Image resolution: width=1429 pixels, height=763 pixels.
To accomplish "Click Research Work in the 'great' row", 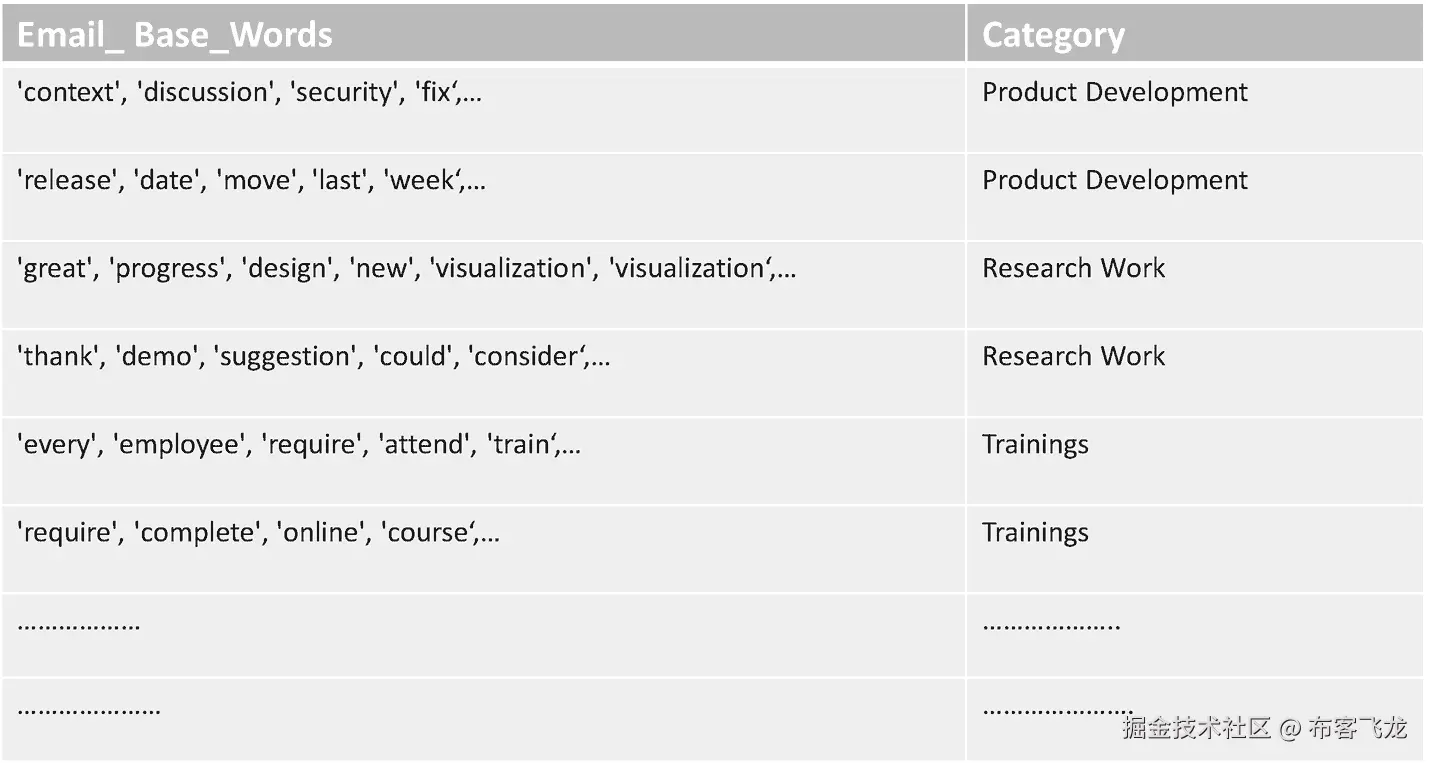I will tap(1073, 269).
